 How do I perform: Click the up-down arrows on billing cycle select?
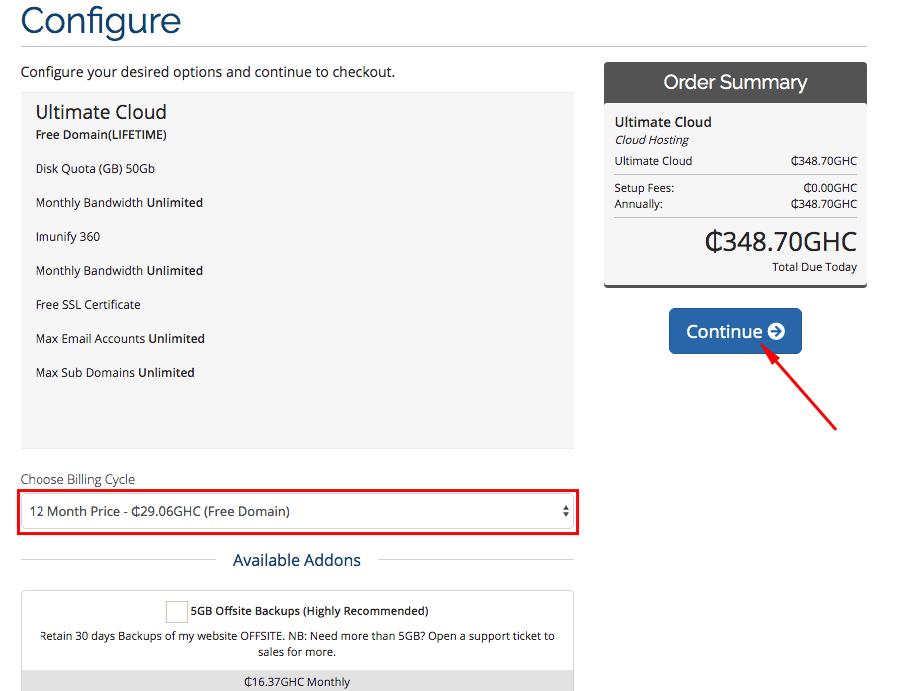pos(566,511)
